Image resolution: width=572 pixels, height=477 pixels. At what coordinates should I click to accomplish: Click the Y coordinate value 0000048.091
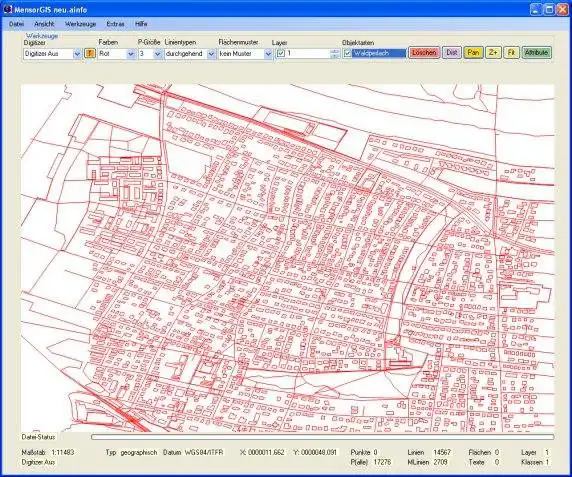tap(318, 452)
